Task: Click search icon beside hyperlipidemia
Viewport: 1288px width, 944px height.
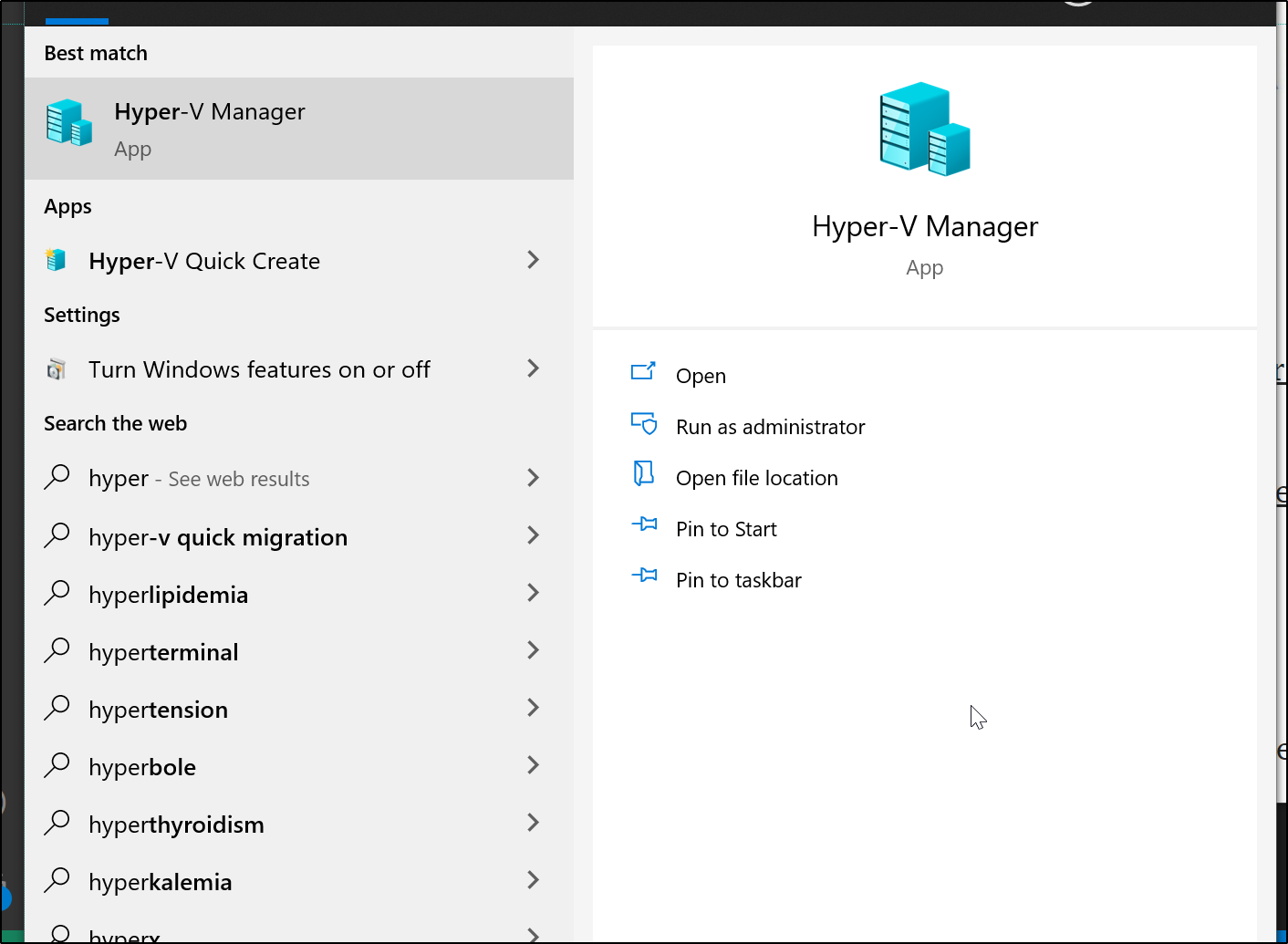Action: tap(57, 592)
